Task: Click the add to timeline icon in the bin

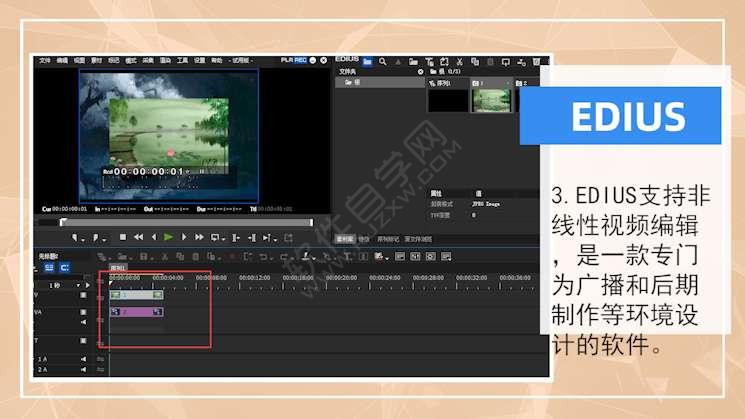Action: point(521,62)
